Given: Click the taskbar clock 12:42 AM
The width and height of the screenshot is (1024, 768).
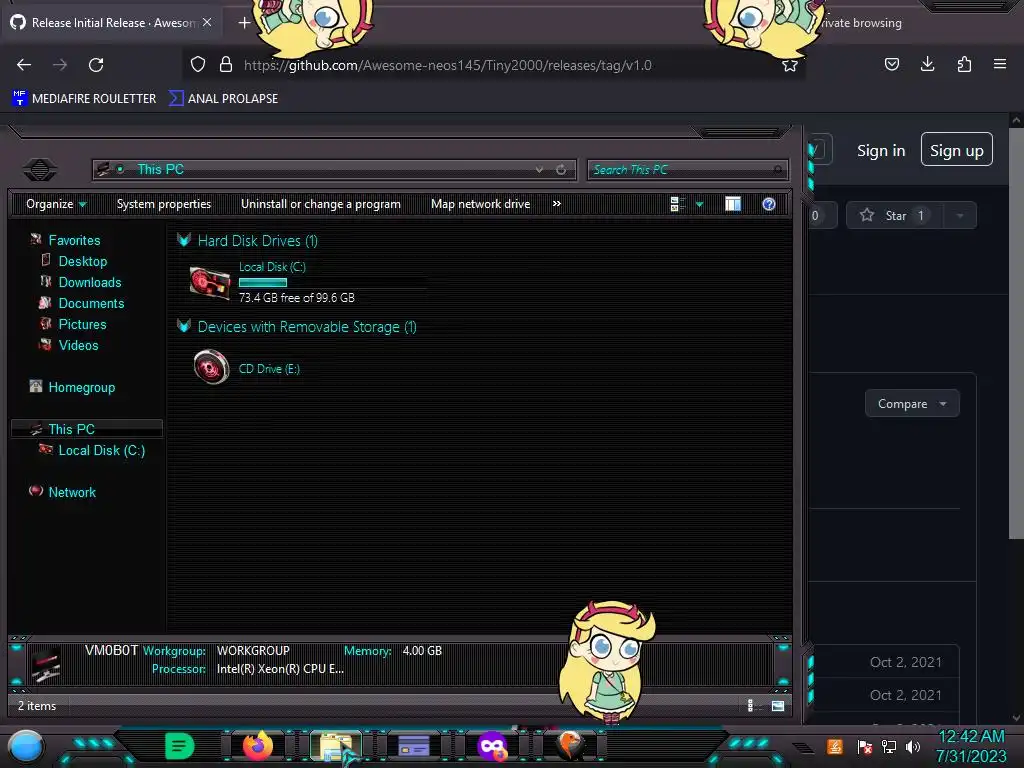Looking at the screenshot, I should coord(971,737).
